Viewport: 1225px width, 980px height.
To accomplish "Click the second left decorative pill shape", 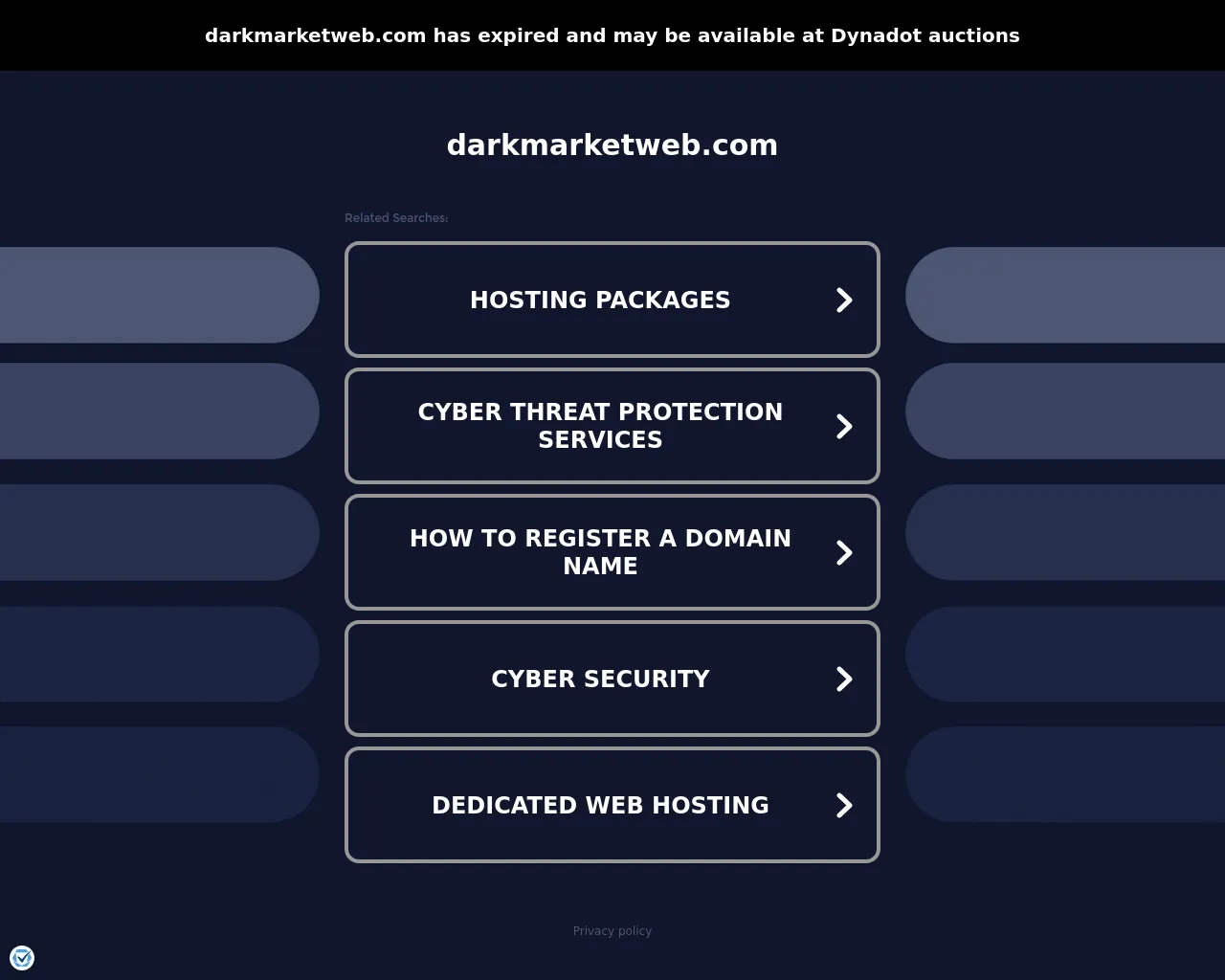I will 159,411.
